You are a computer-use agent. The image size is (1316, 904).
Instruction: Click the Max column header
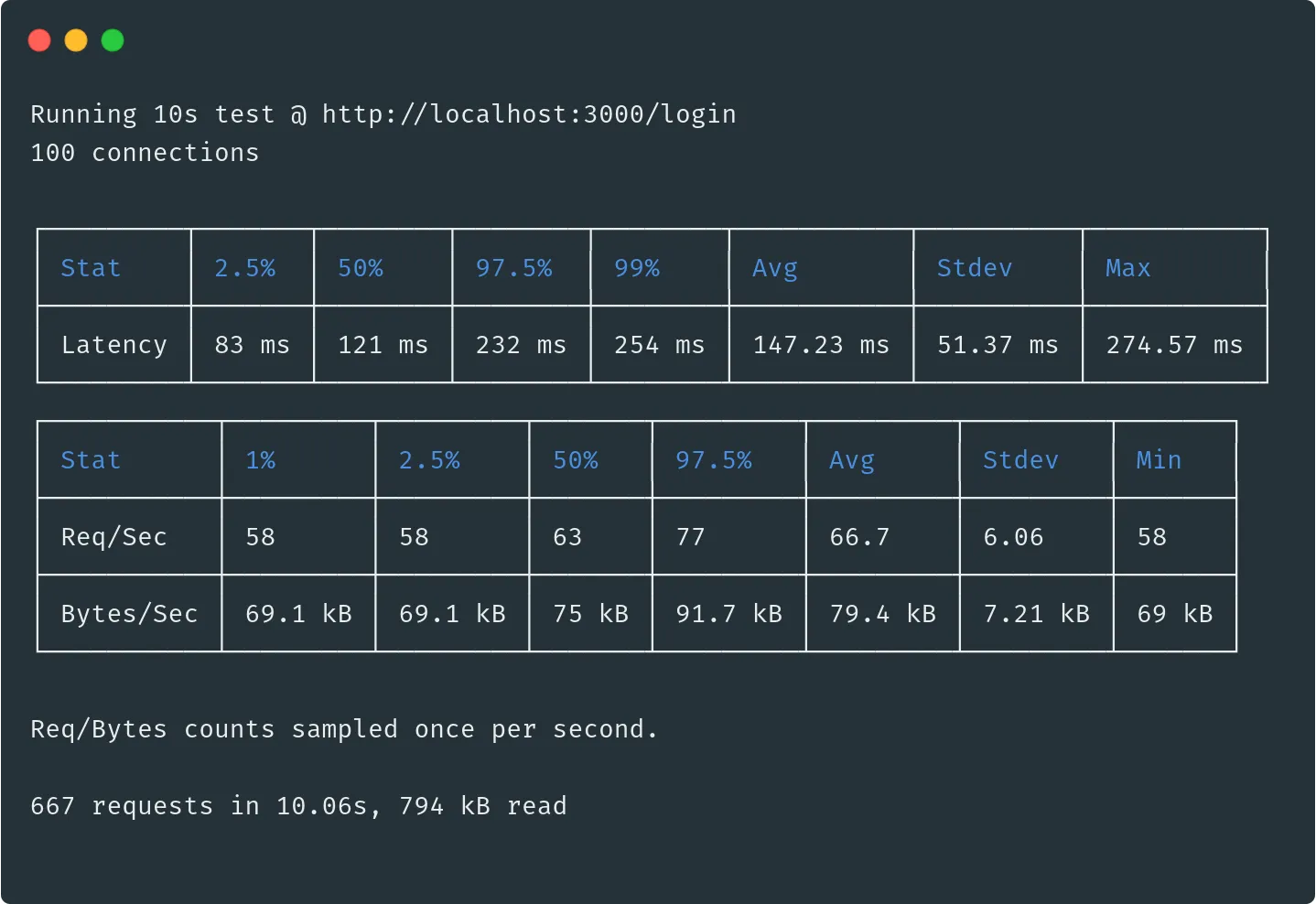tap(1127, 267)
